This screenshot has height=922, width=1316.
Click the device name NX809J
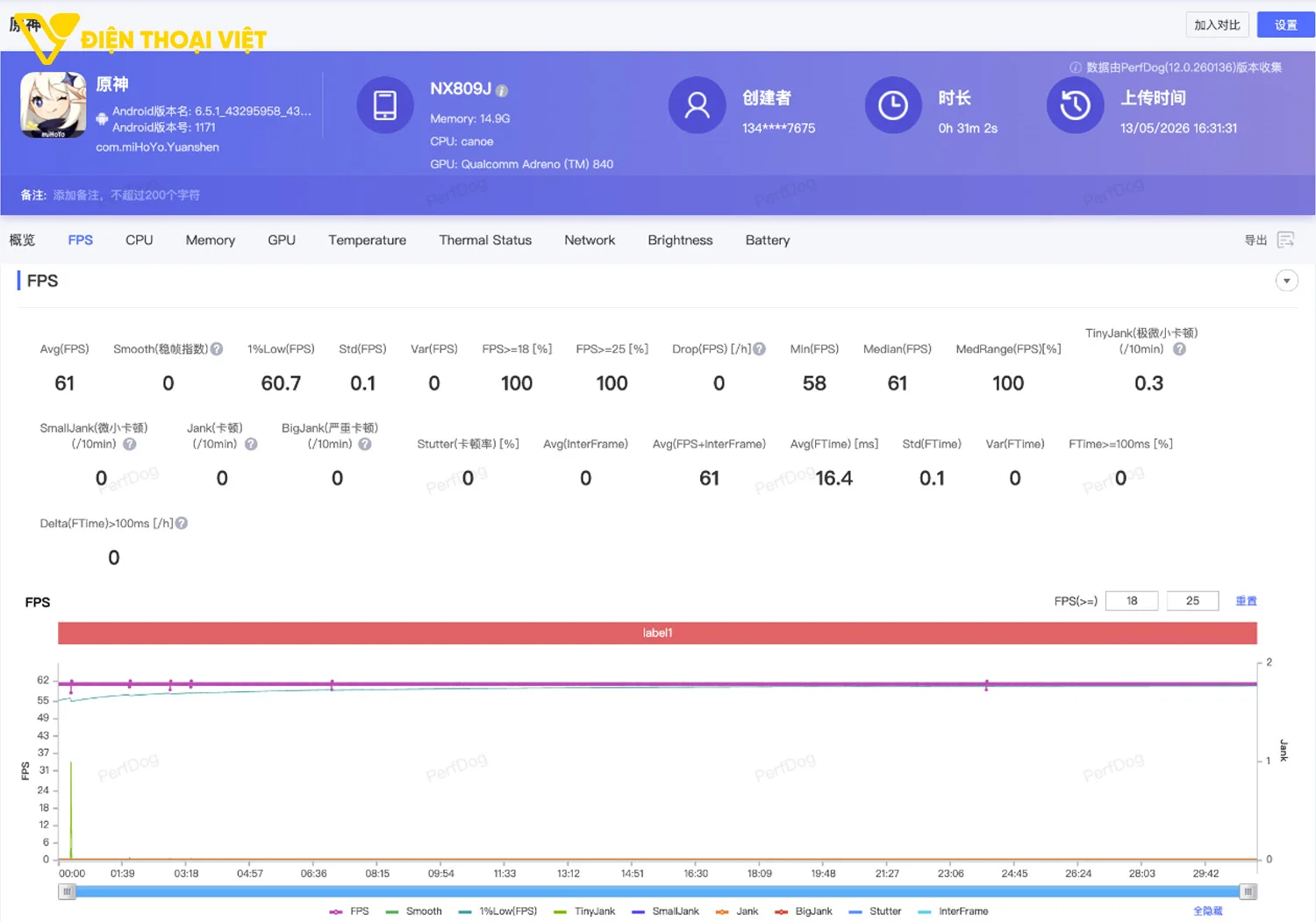(x=461, y=89)
